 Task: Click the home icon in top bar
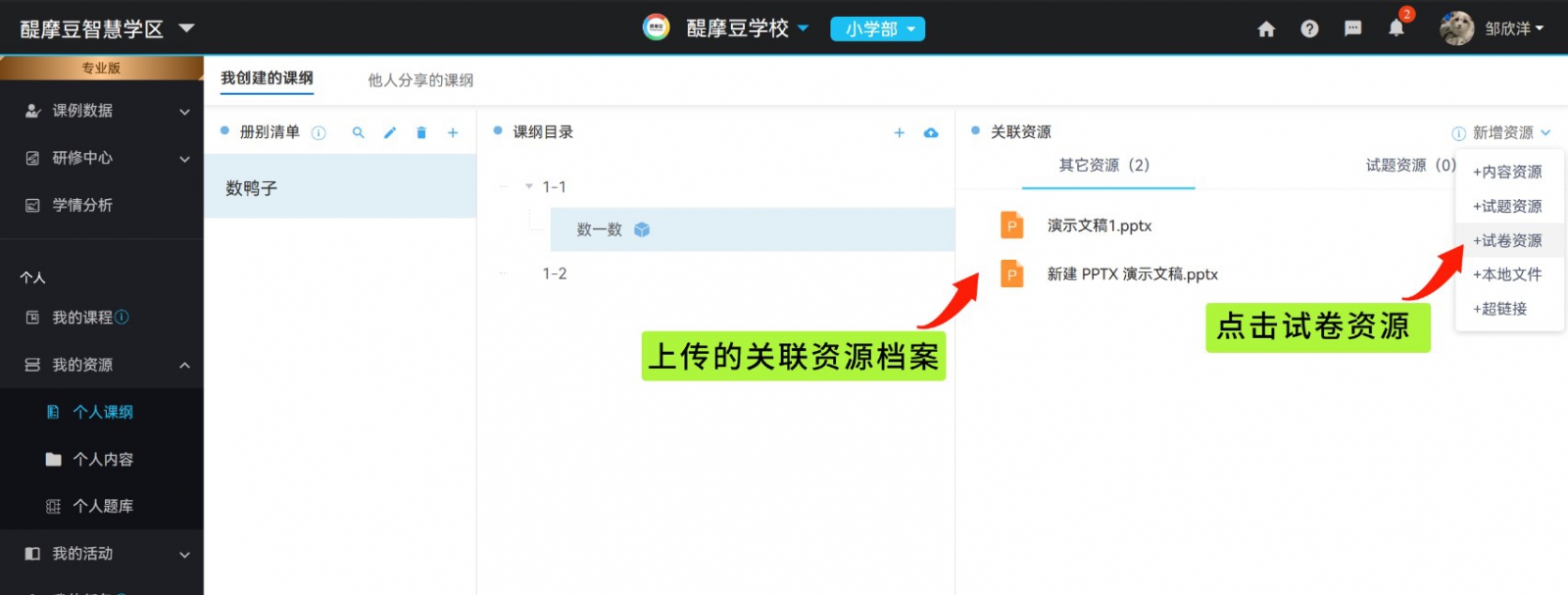coord(1266,29)
